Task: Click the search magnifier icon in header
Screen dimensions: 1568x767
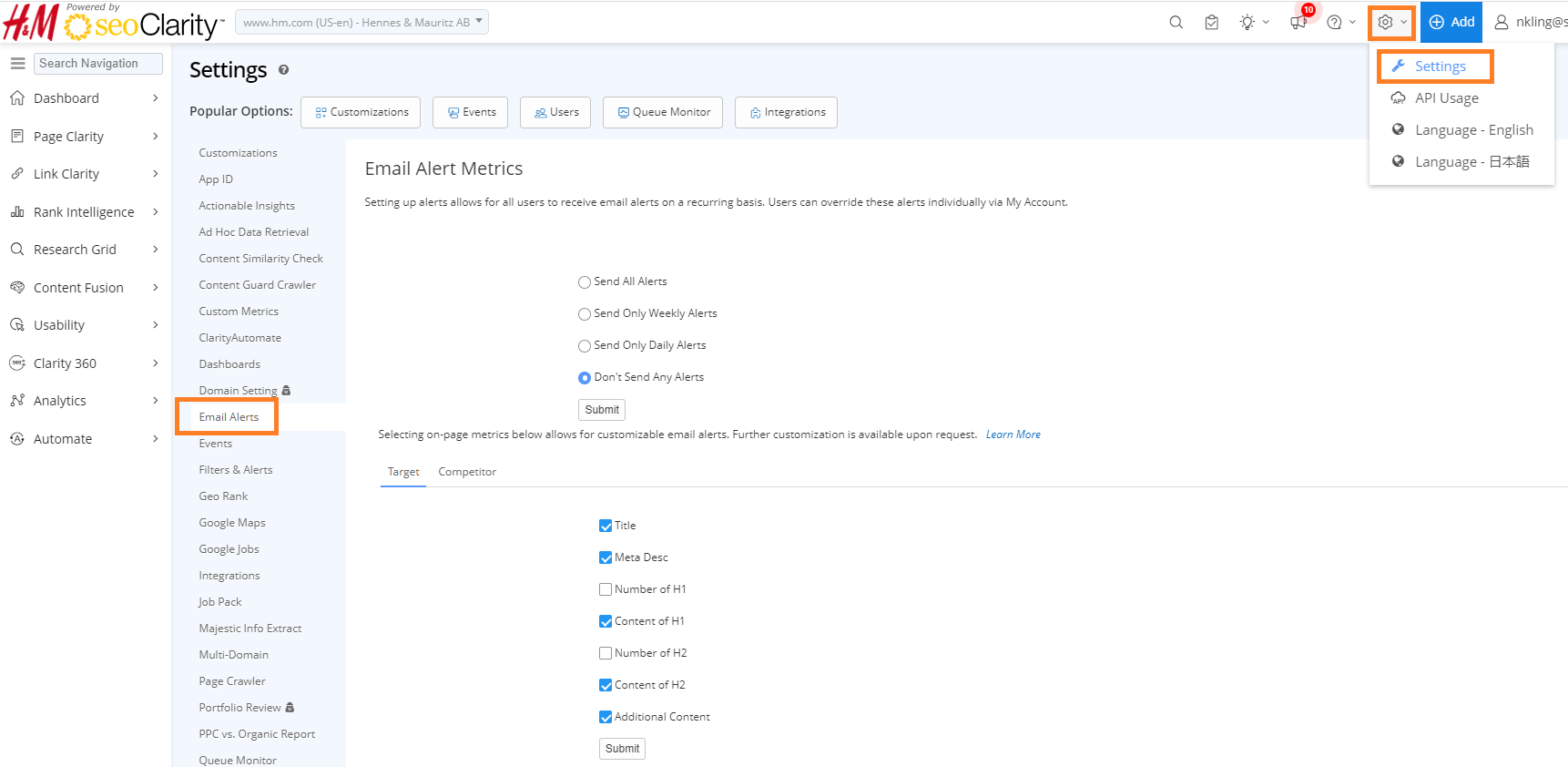Action: [x=1176, y=23]
